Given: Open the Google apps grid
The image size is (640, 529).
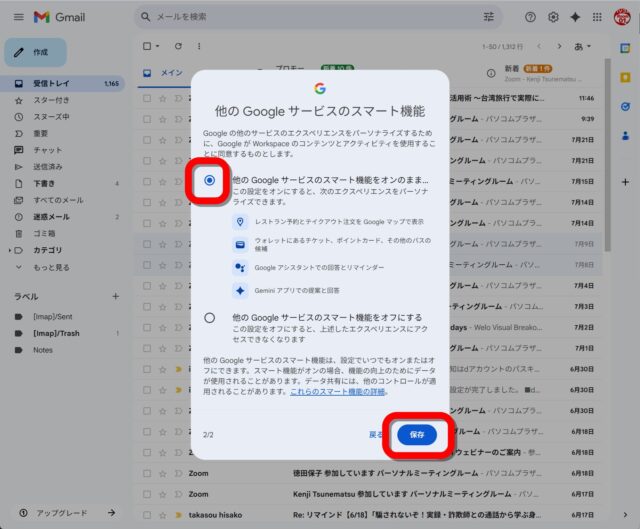Looking at the screenshot, I should [597, 17].
